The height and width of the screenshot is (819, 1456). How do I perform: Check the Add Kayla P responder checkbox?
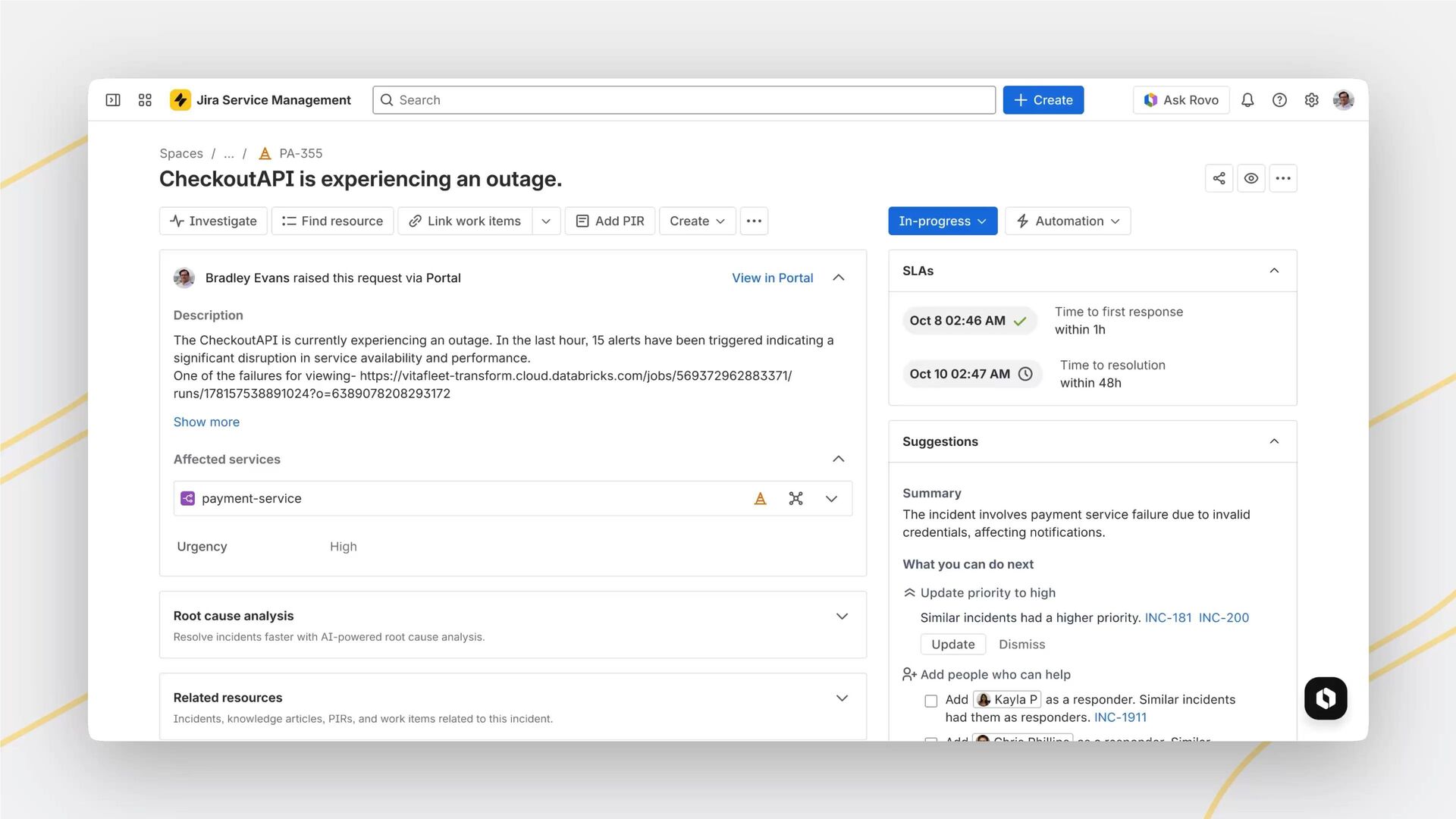pyautogui.click(x=930, y=701)
